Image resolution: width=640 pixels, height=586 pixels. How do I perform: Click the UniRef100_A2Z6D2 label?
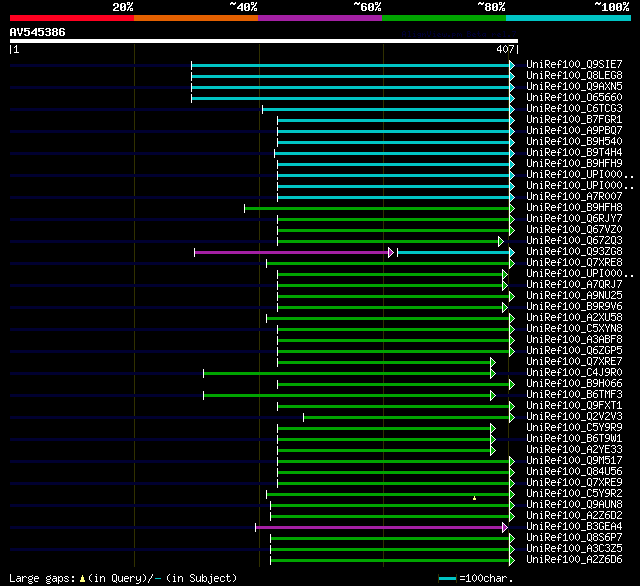coord(574,516)
